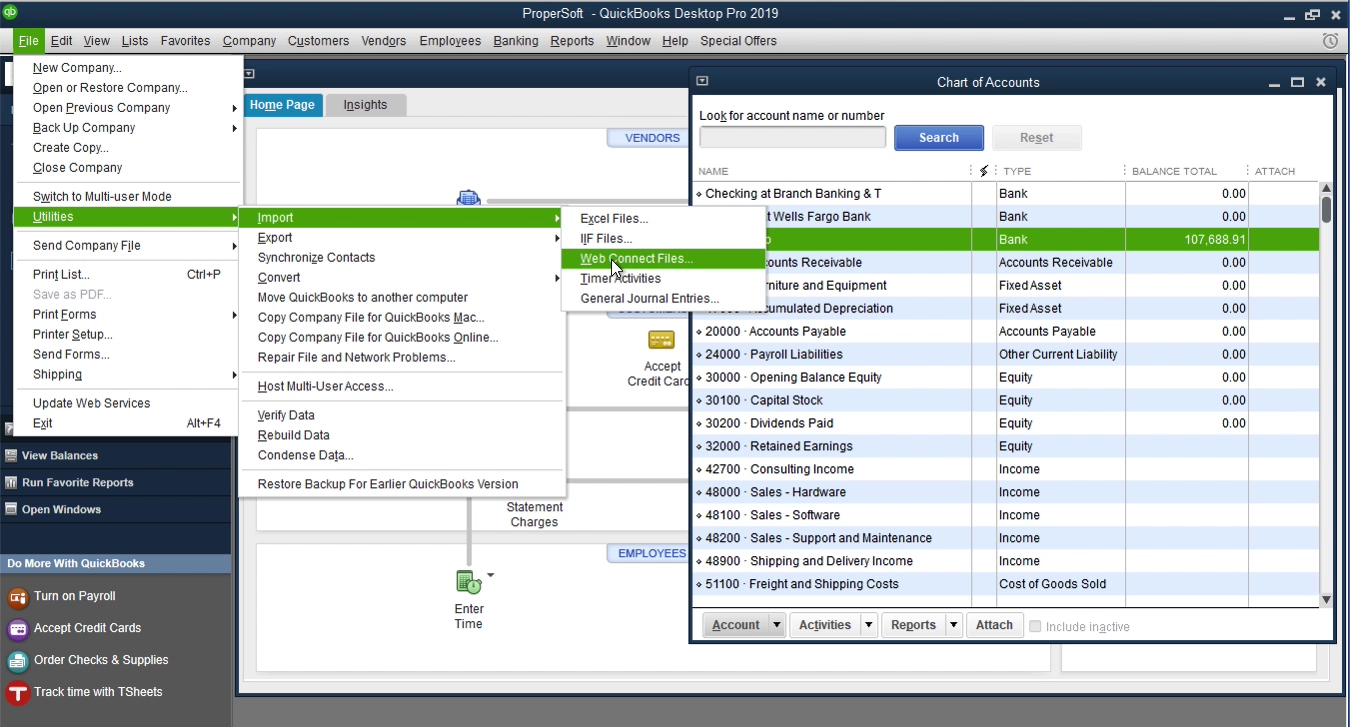
Task: Open the Reports dropdown arrow in Chart of Accounts
Action: [954, 625]
